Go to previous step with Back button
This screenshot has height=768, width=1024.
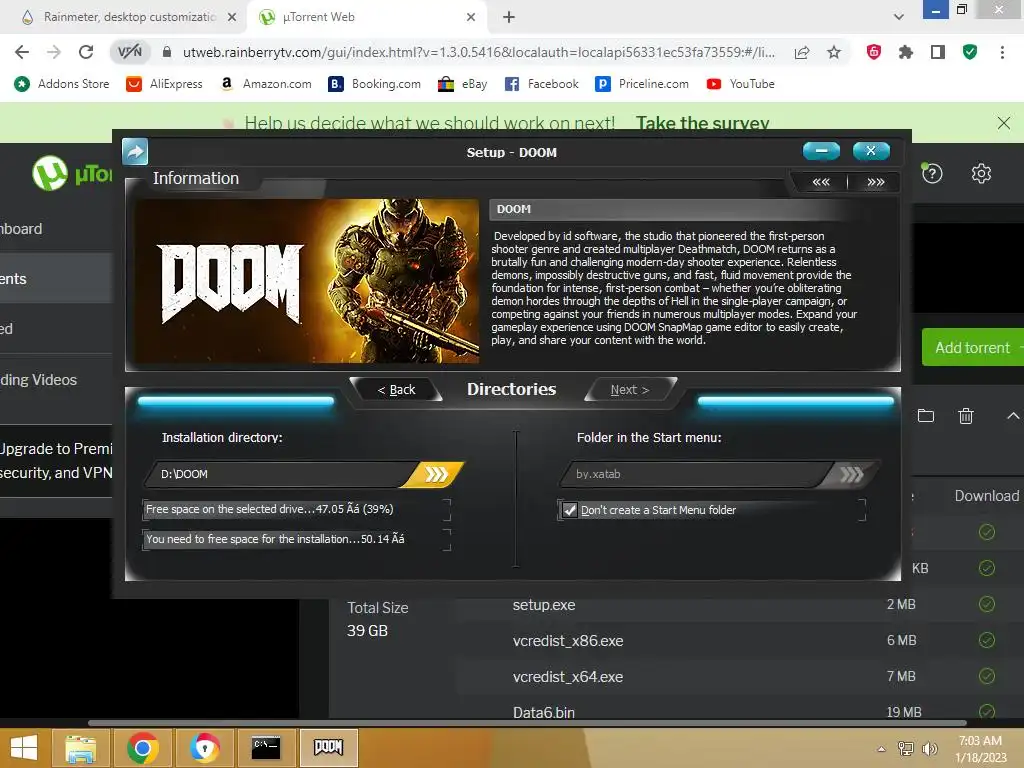(x=396, y=390)
